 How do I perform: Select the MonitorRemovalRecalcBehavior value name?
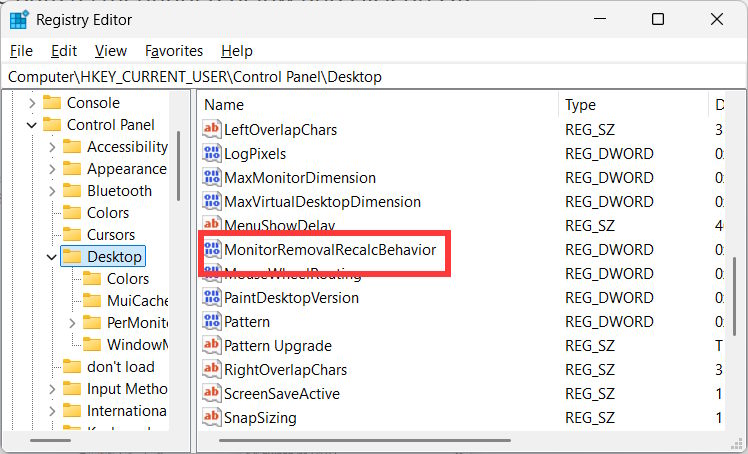330,249
